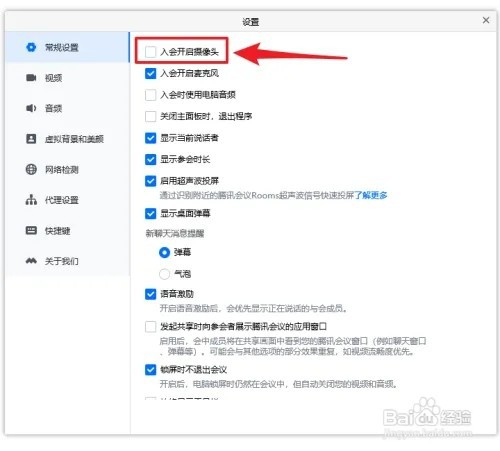Click the 设置 window title
Image resolution: width=500 pixels, height=451 pixels.
[250, 22]
